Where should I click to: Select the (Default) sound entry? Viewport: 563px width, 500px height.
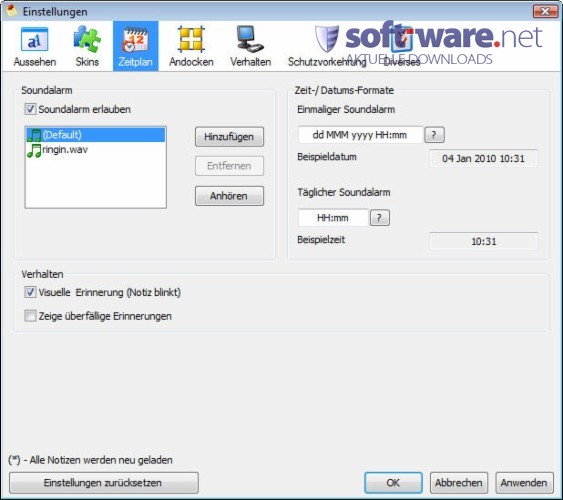point(96,135)
